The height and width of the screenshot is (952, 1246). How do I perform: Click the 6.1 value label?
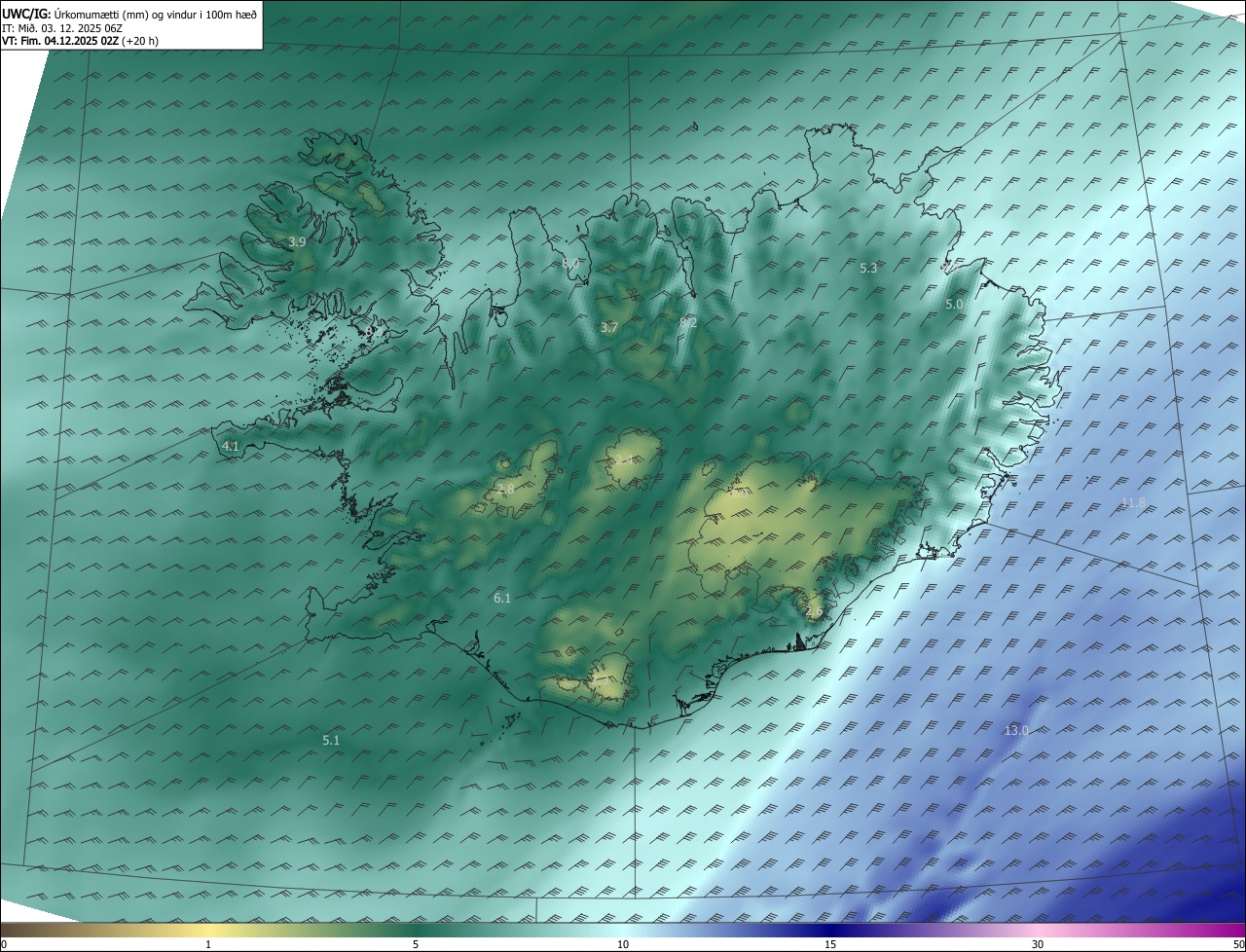[502, 599]
